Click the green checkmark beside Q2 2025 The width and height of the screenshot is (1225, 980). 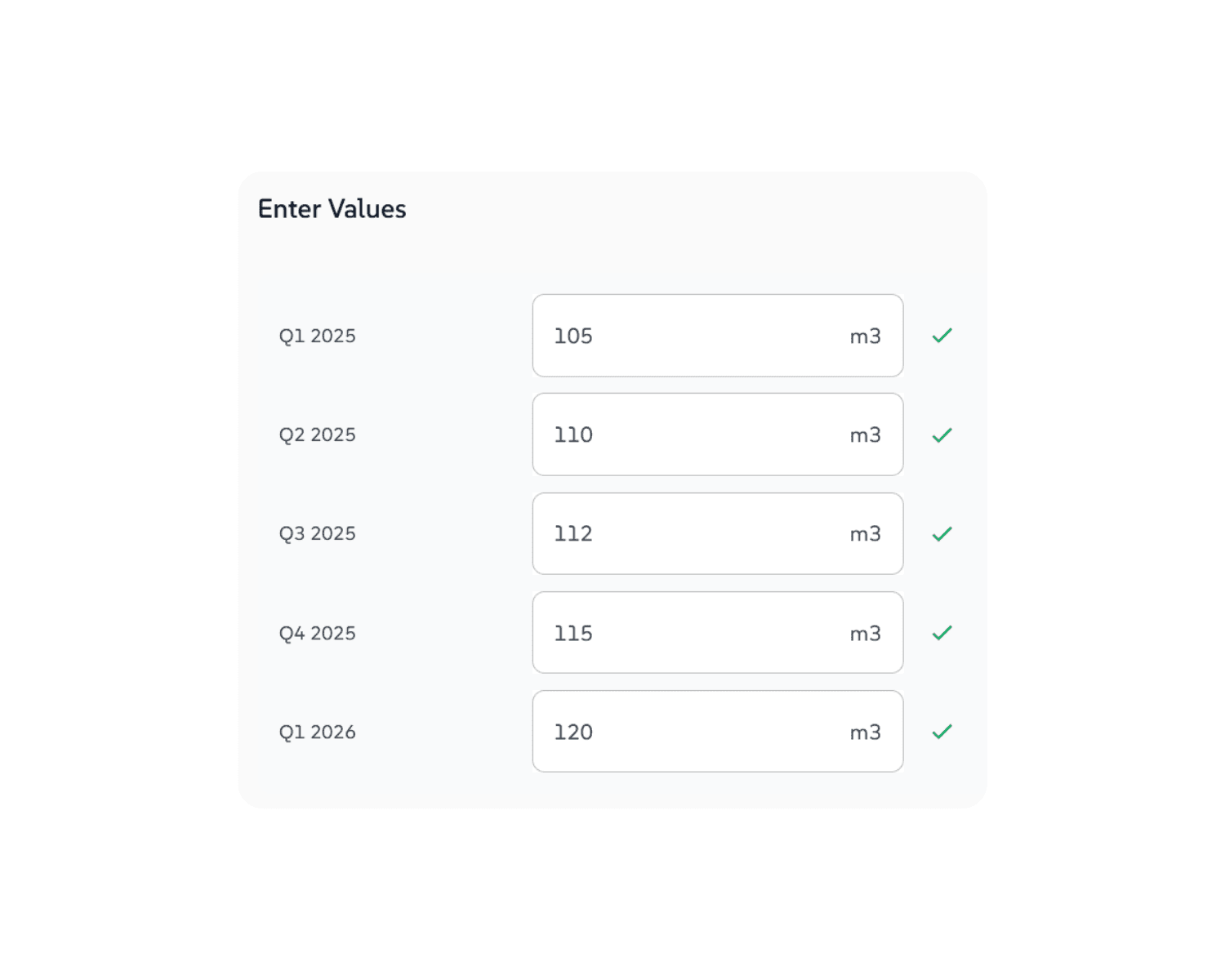pyautogui.click(x=942, y=435)
